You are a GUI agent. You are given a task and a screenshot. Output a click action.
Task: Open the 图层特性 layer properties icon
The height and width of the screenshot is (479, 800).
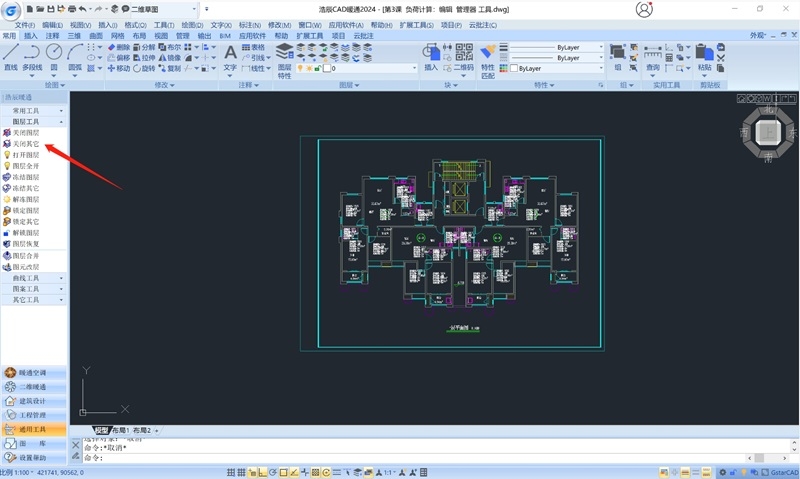click(284, 56)
